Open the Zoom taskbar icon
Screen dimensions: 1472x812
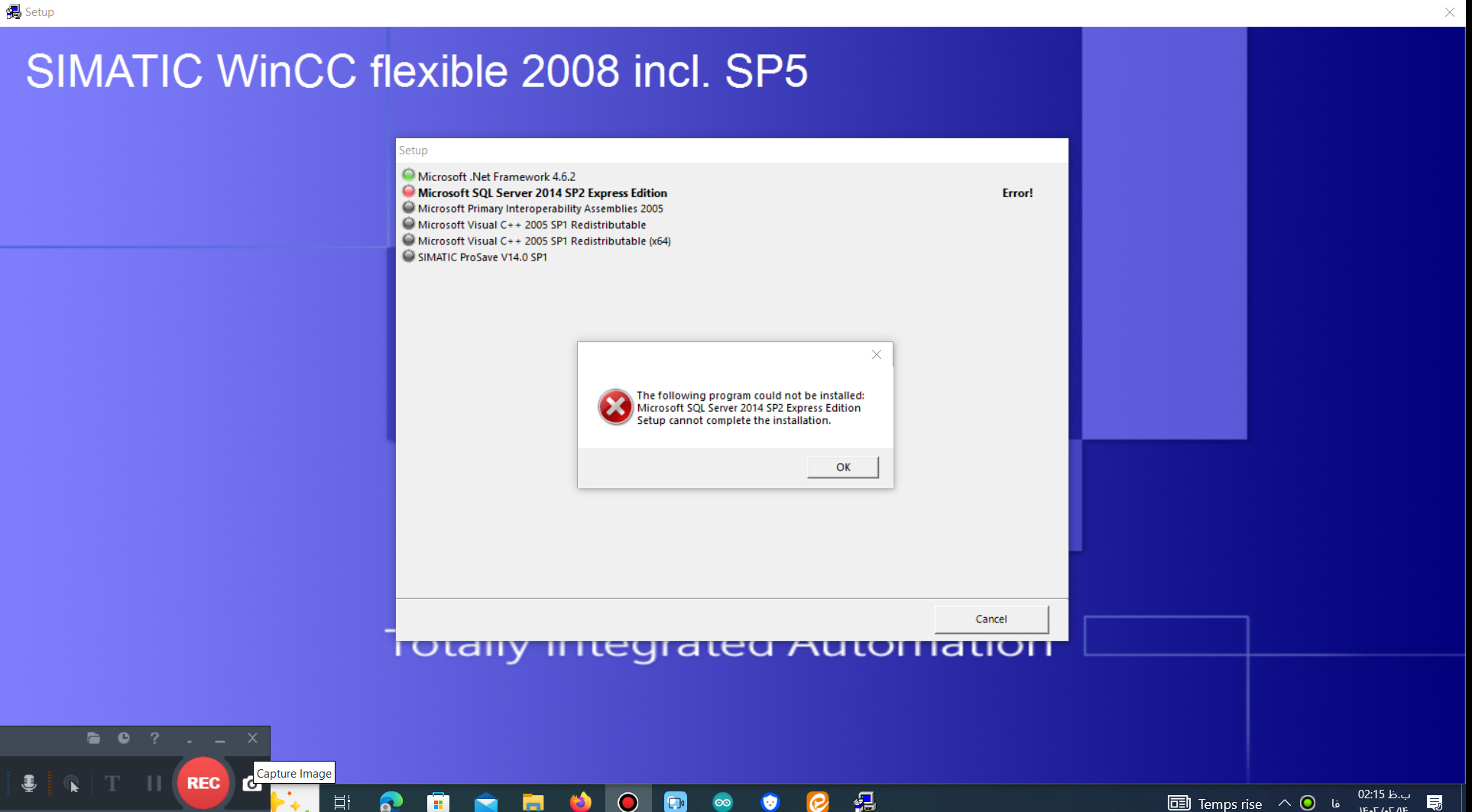point(676,802)
